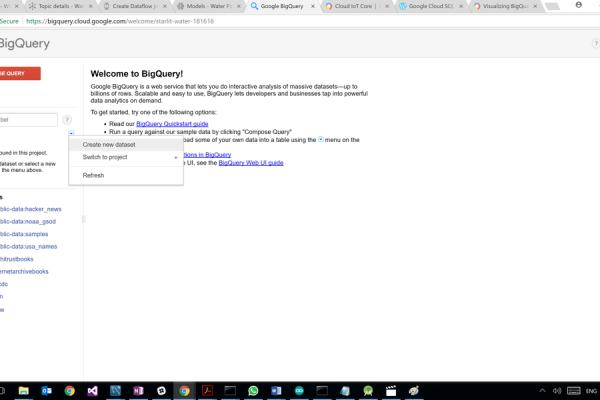Select the Welcome to BigQuery! heading
The height and width of the screenshot is (400, 600).
[137, 74]
